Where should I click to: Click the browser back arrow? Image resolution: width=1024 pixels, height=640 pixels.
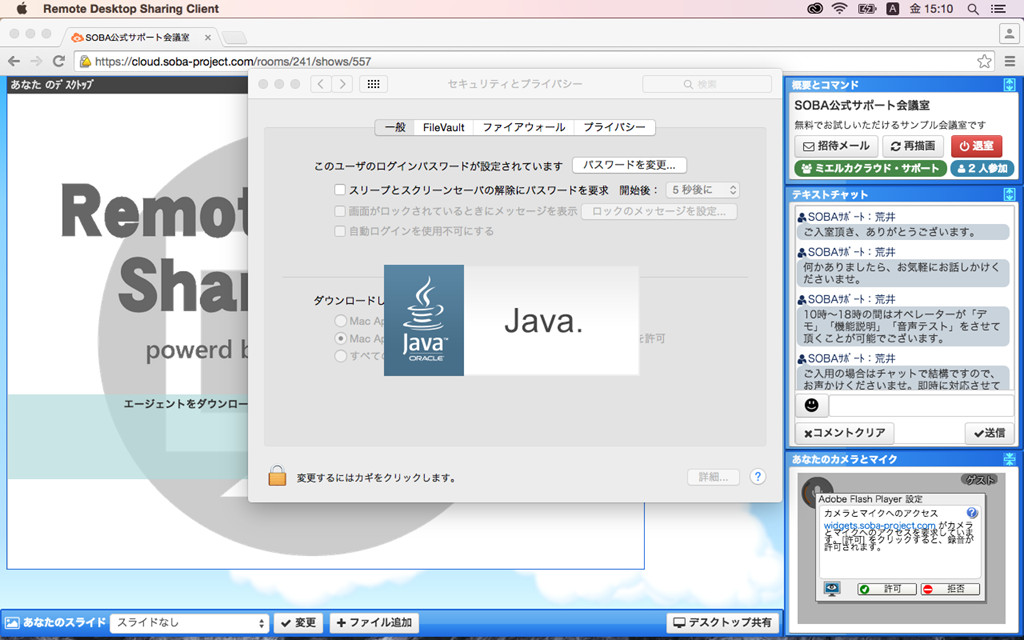(x=14, y=61)
